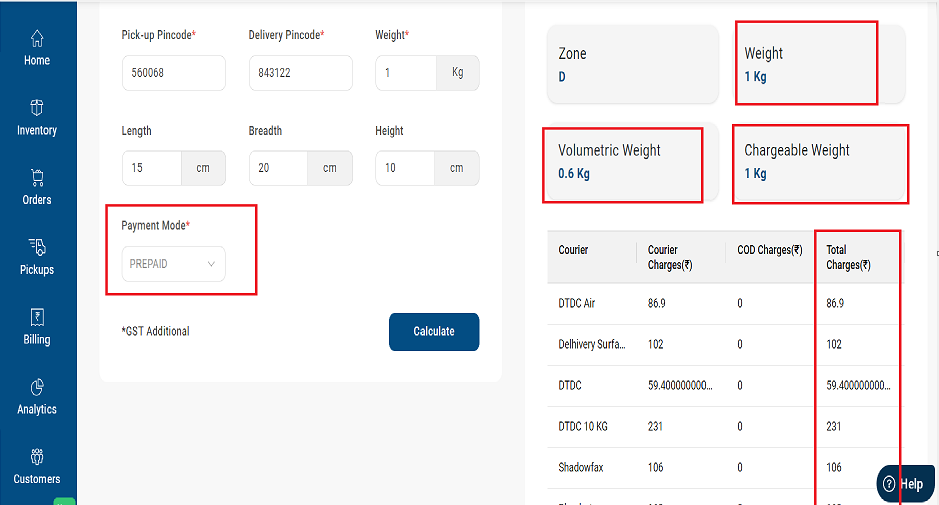Open the Analytics pie chart icon

pos(37,388)
